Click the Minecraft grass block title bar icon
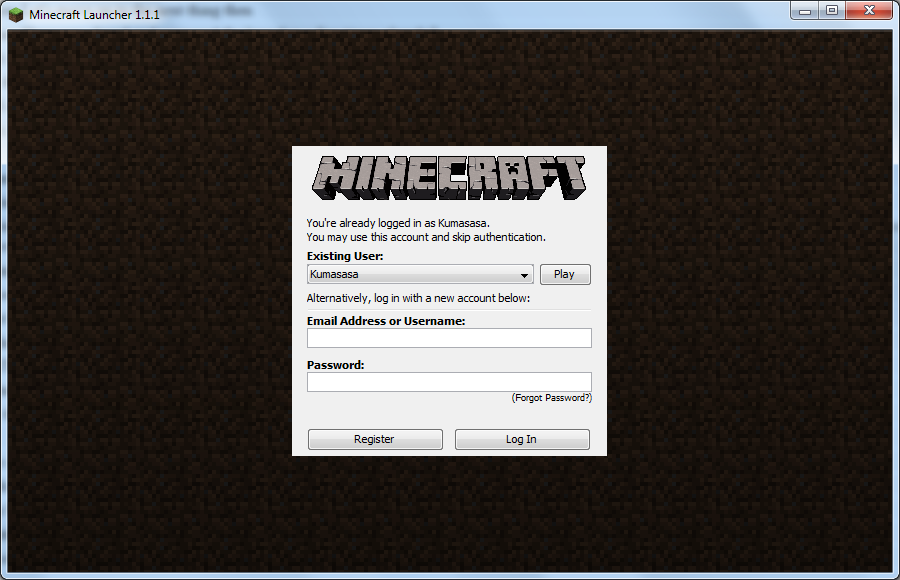 point(15,14)
